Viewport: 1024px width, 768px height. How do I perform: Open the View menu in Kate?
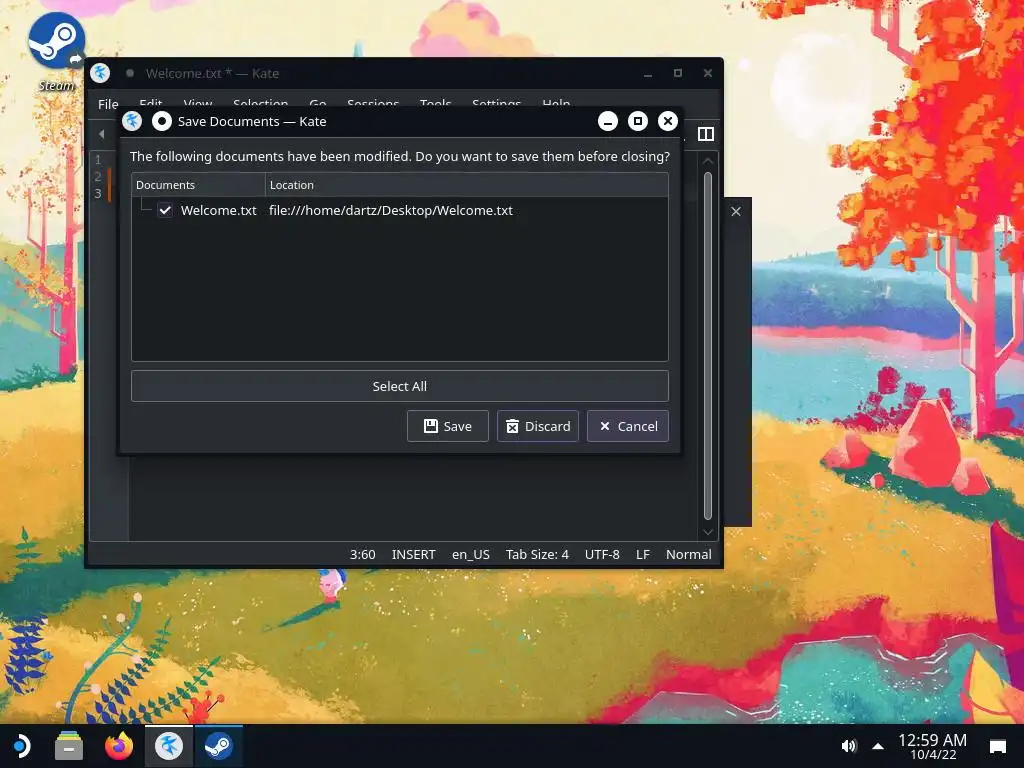pyautogui.click(x=198, y=103)
